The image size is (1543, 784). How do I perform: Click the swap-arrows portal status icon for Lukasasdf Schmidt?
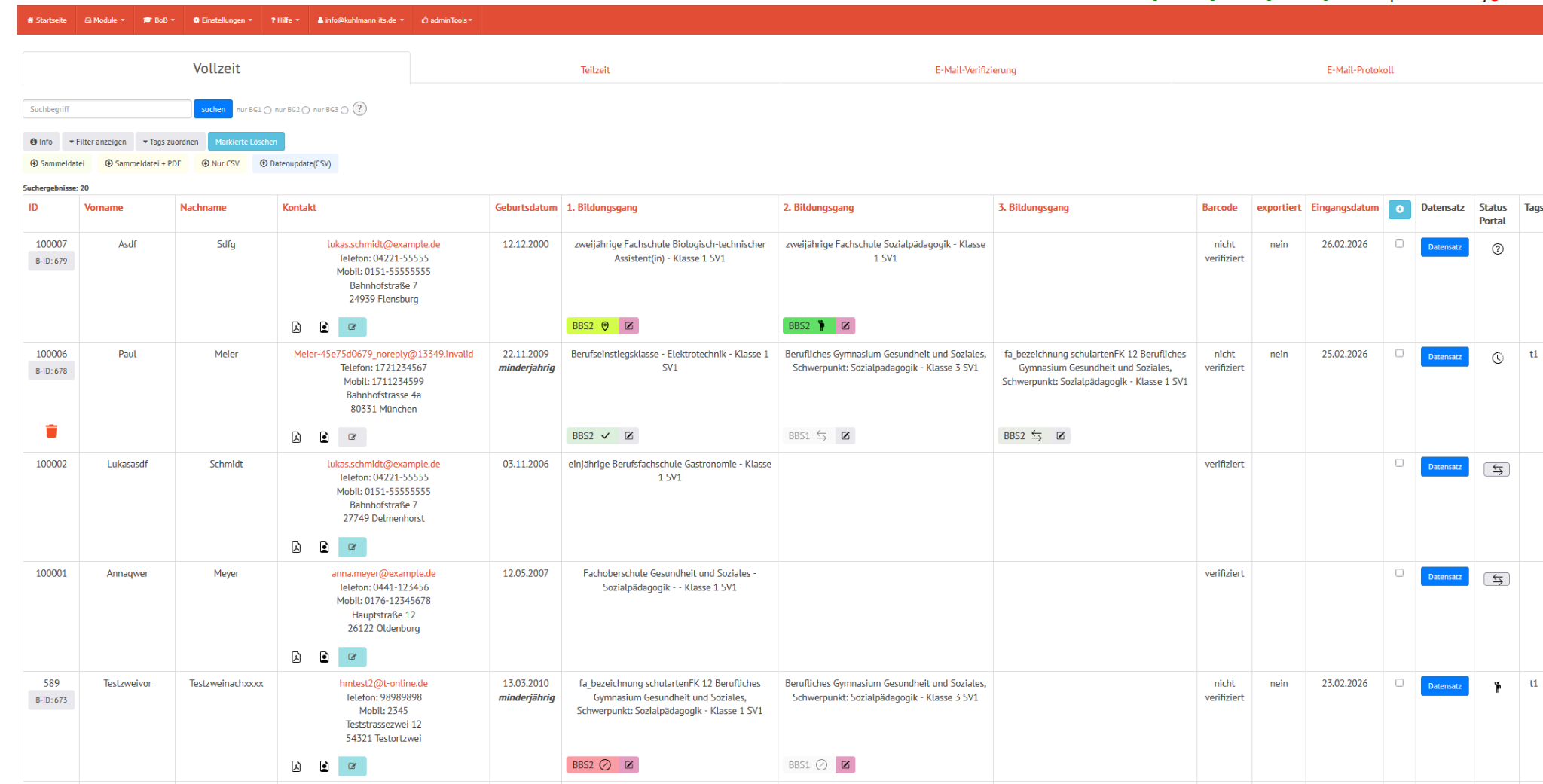1496,469
